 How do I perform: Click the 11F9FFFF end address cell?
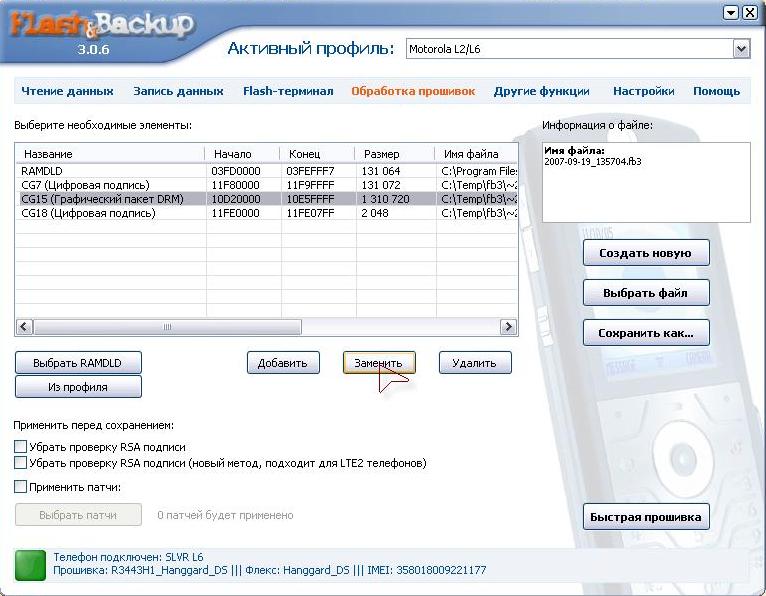(x=310, y=185)
